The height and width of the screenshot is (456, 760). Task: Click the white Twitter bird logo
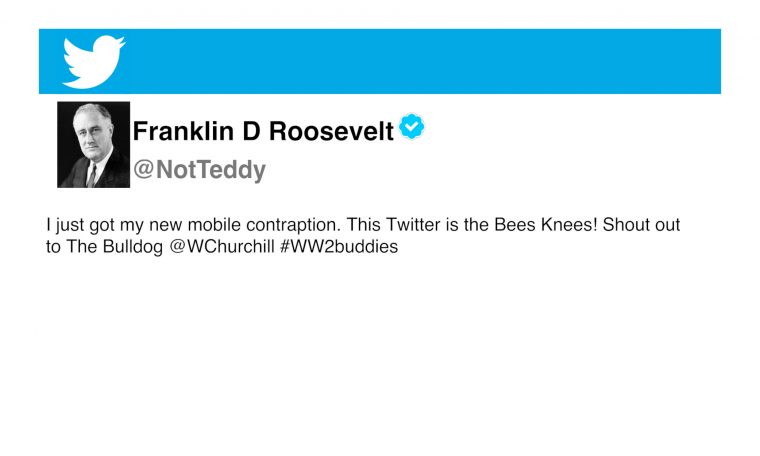(x=93, y=61)
